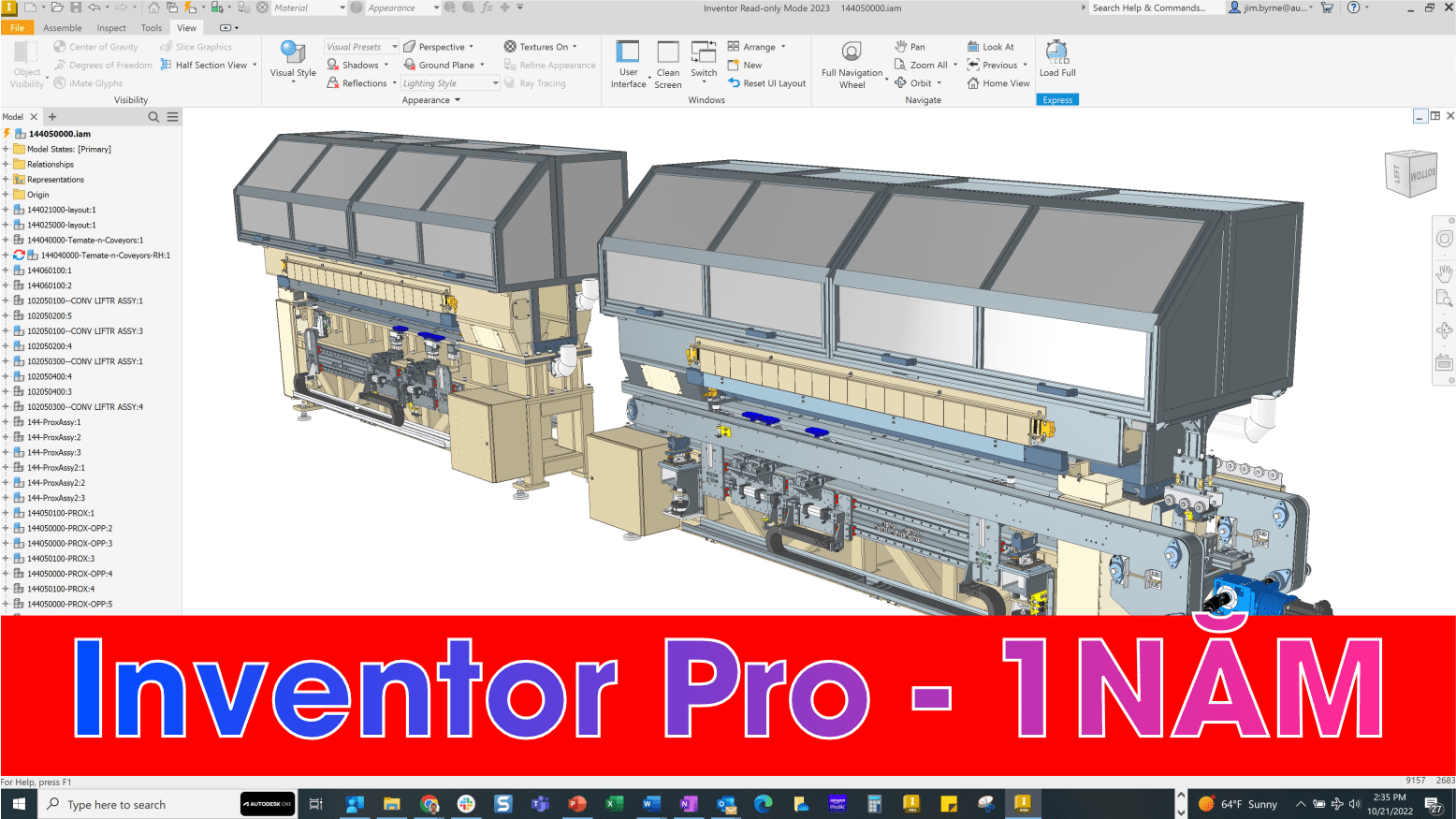This screenshot has width=1456, height=819.
Task: Click the Switch windows tool
Action: point(704,61)
